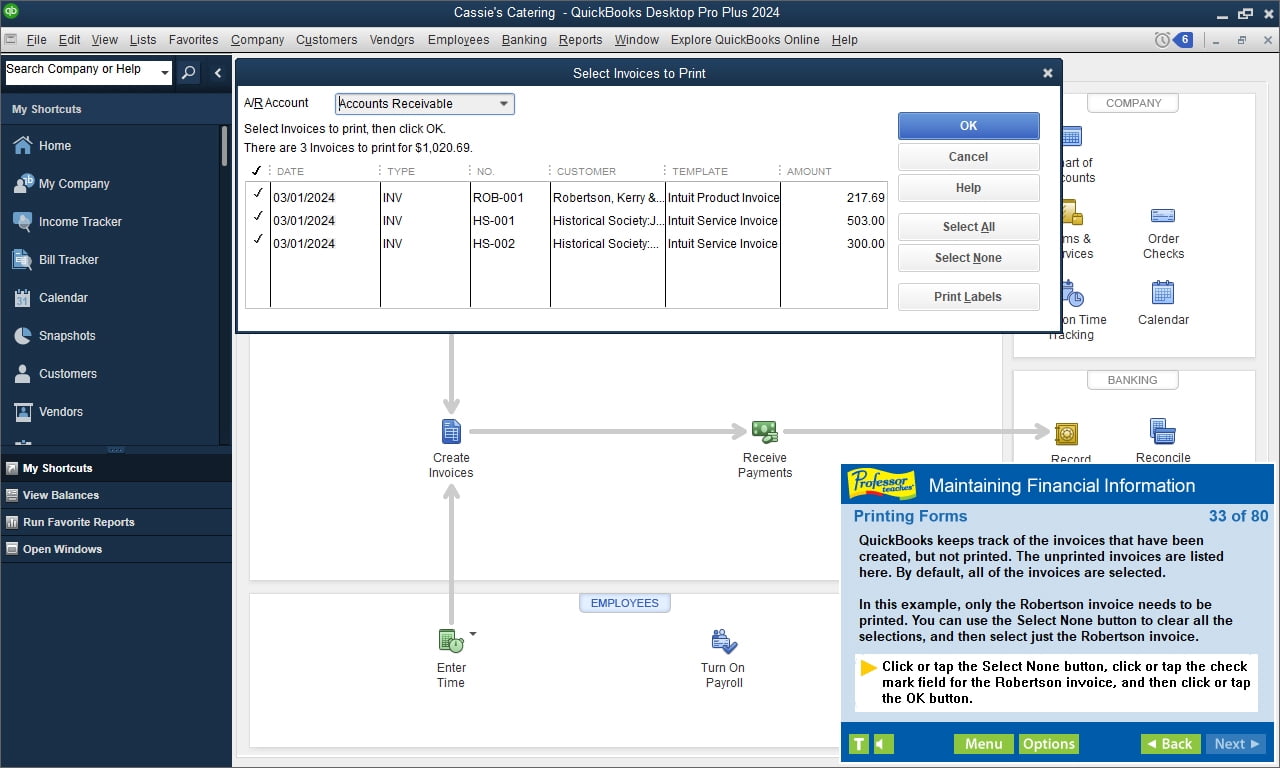Open the Lists menu
The image size is (1280, 768).
[143, 40]
